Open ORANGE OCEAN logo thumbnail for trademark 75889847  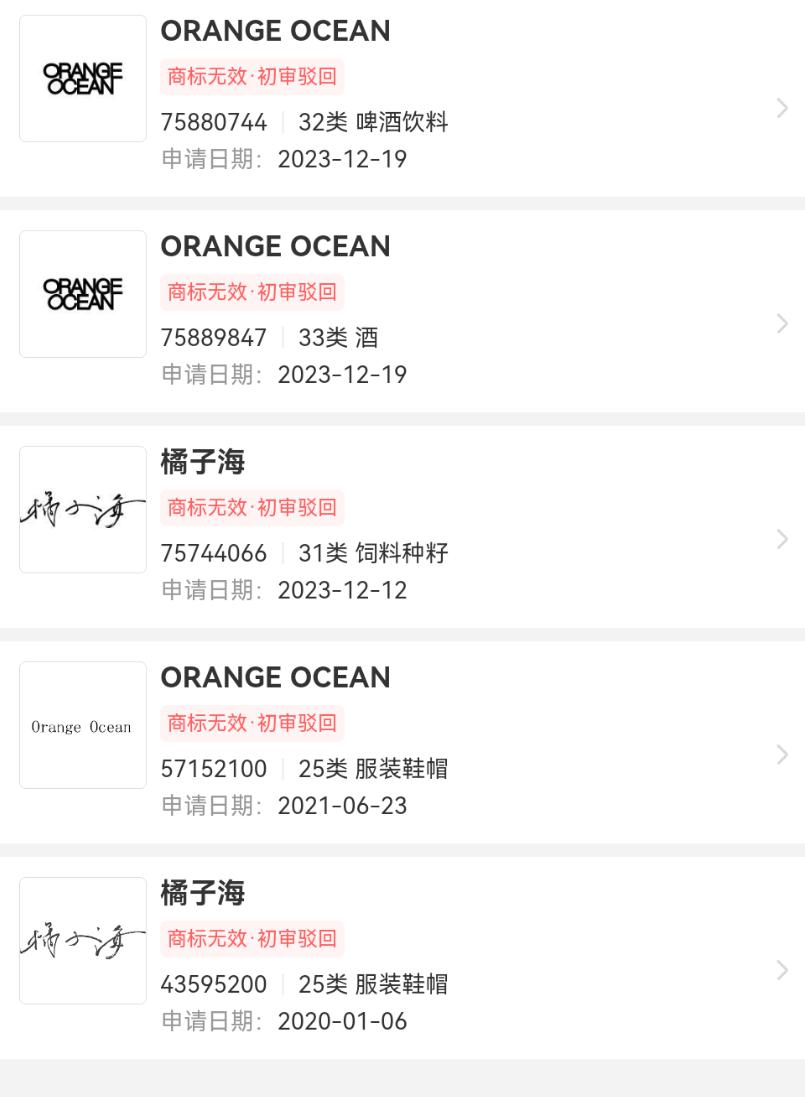coord(83,294)
